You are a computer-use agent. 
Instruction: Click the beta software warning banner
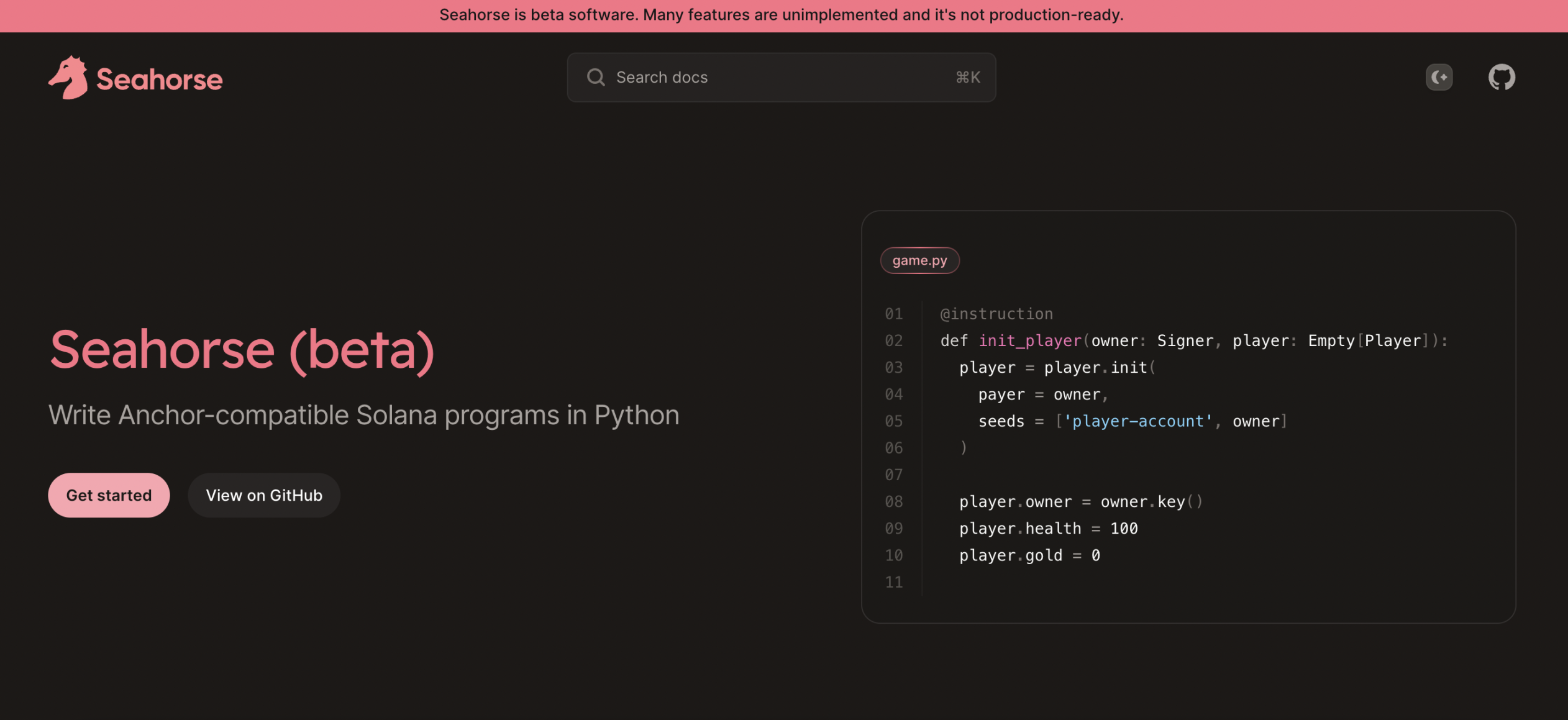(782, 15)
